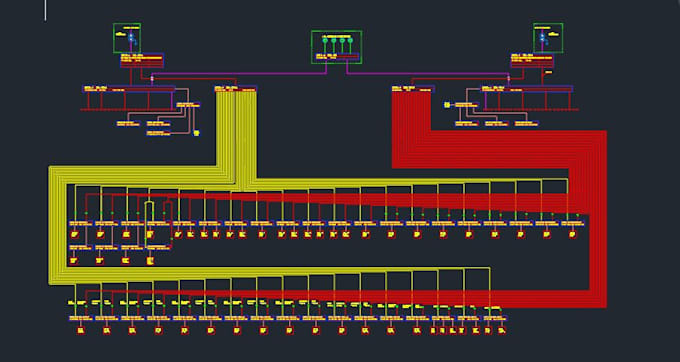This screenshot has width=680, height=362.
Task: Select the blue transformer symbol in top-right green box
Action: tap(543, 39)
